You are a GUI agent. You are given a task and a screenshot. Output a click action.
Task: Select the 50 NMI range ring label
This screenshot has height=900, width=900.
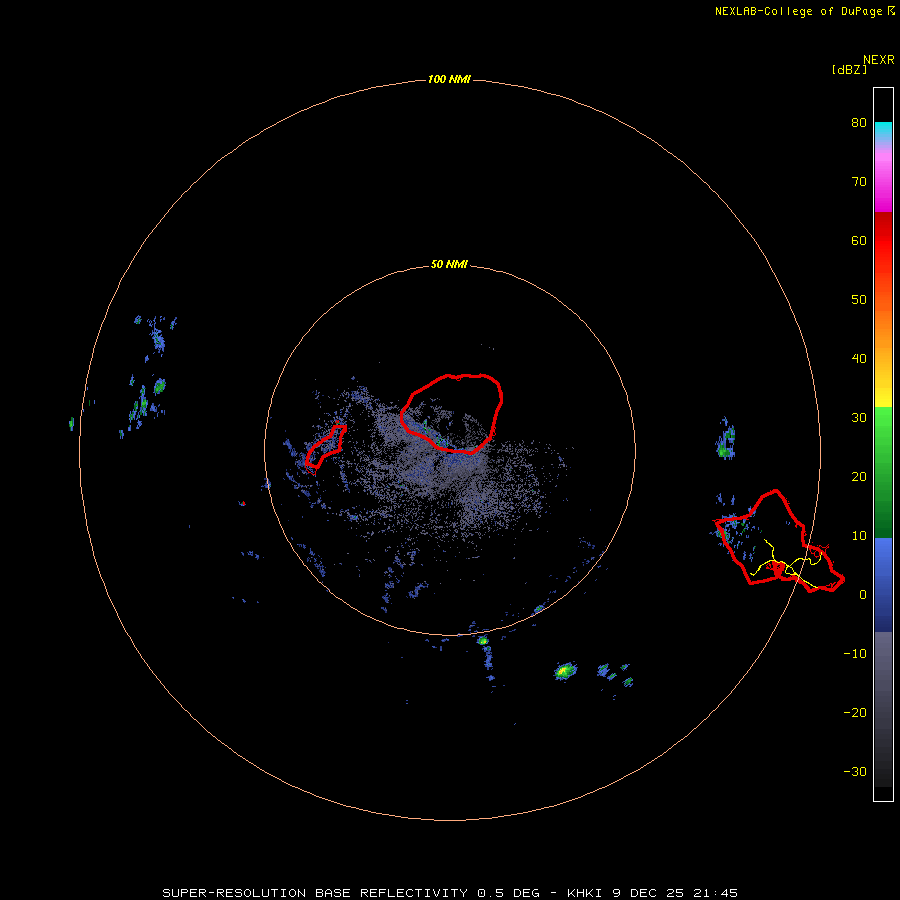[x=449, y=265]
